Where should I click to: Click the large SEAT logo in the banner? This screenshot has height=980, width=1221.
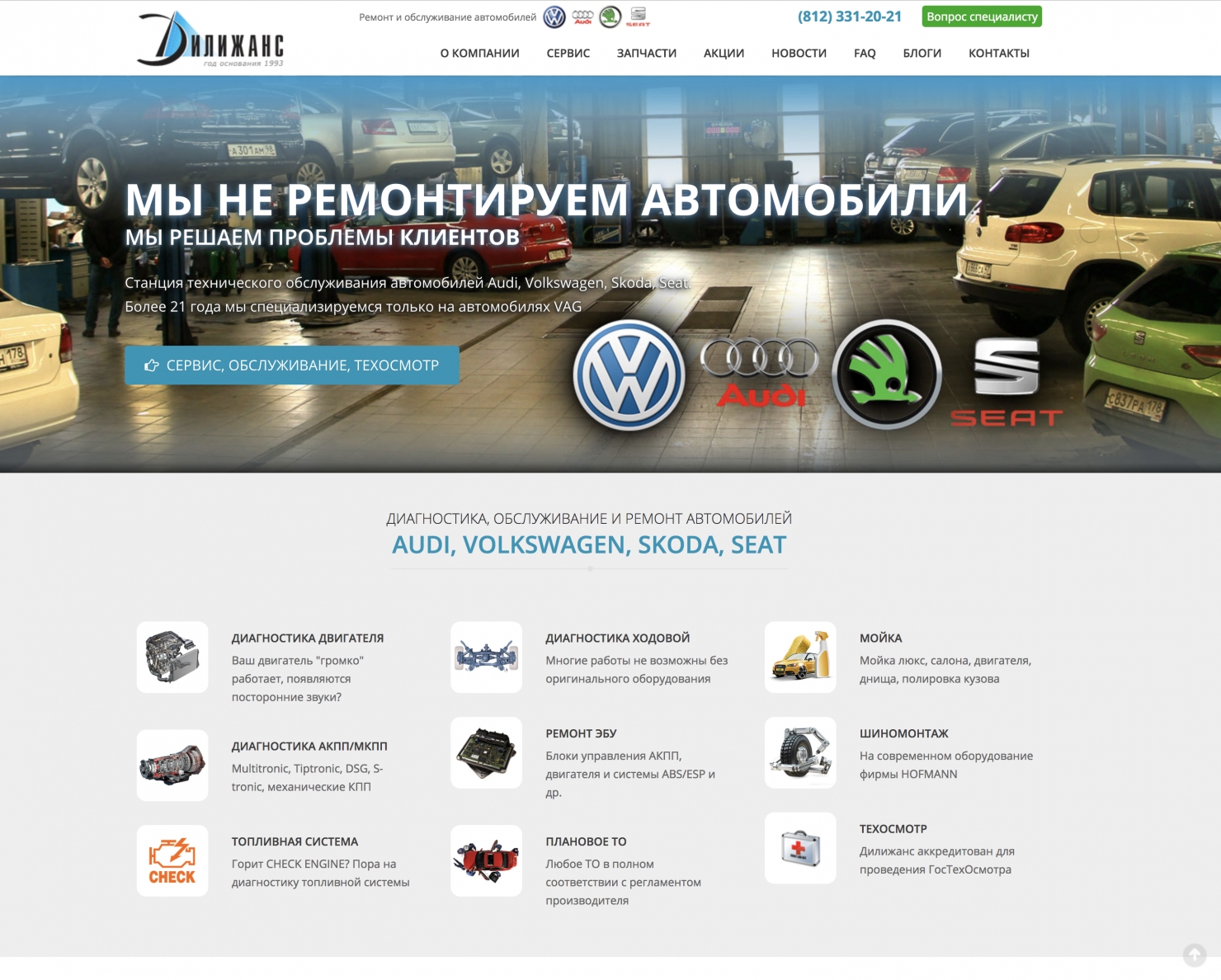[x=1006, y=382]
